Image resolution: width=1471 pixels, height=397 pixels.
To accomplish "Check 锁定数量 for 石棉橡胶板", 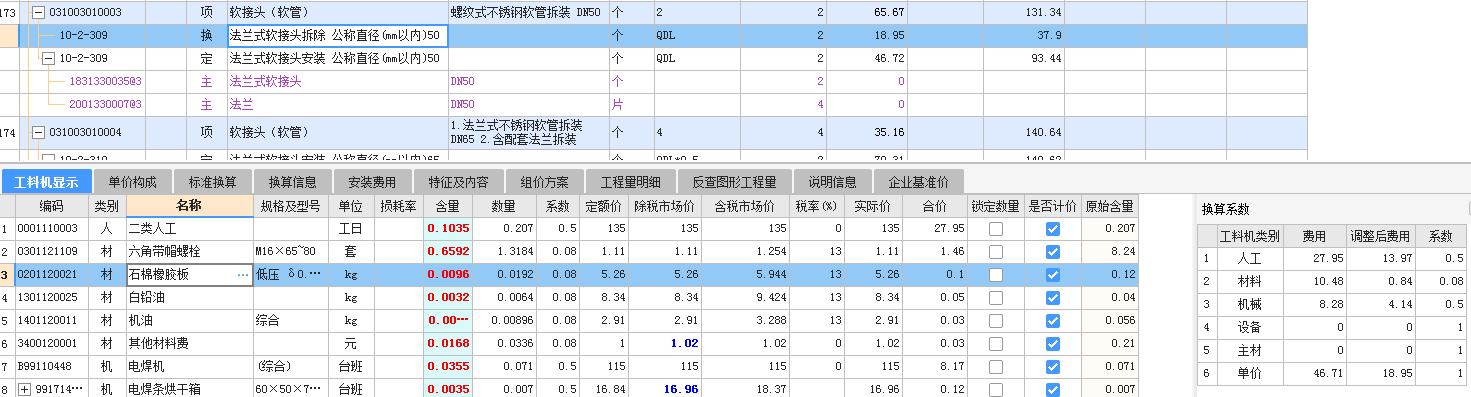I will click(x=995, y=274).
